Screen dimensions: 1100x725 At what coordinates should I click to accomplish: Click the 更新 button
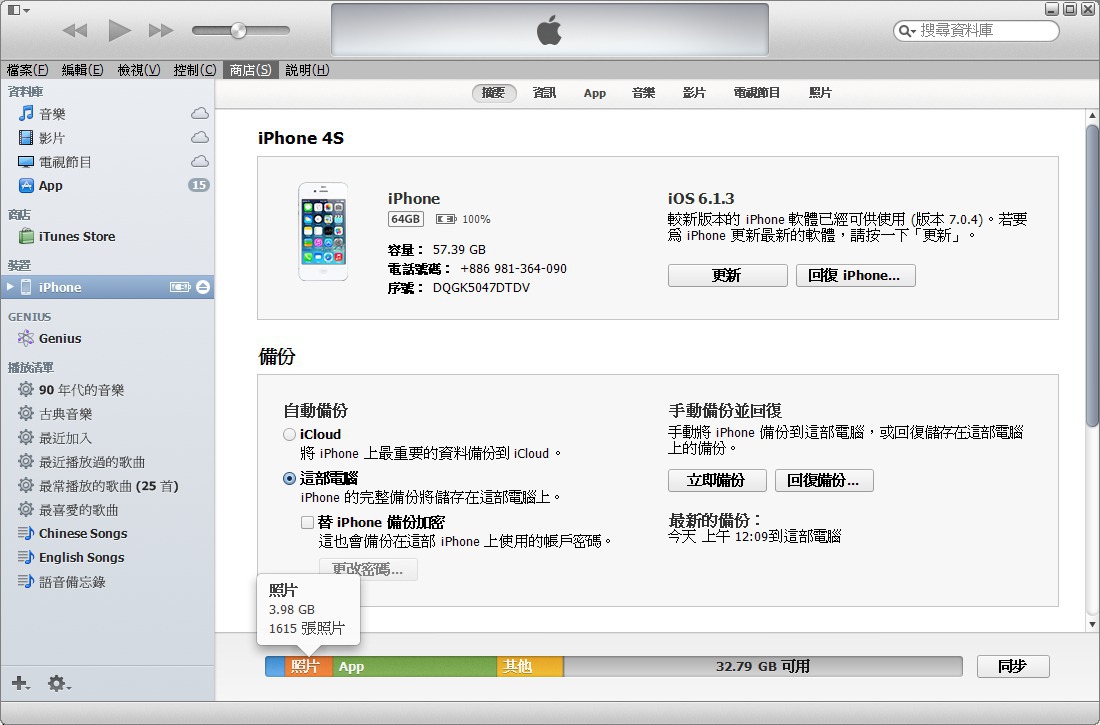click(x=727, y=275)
